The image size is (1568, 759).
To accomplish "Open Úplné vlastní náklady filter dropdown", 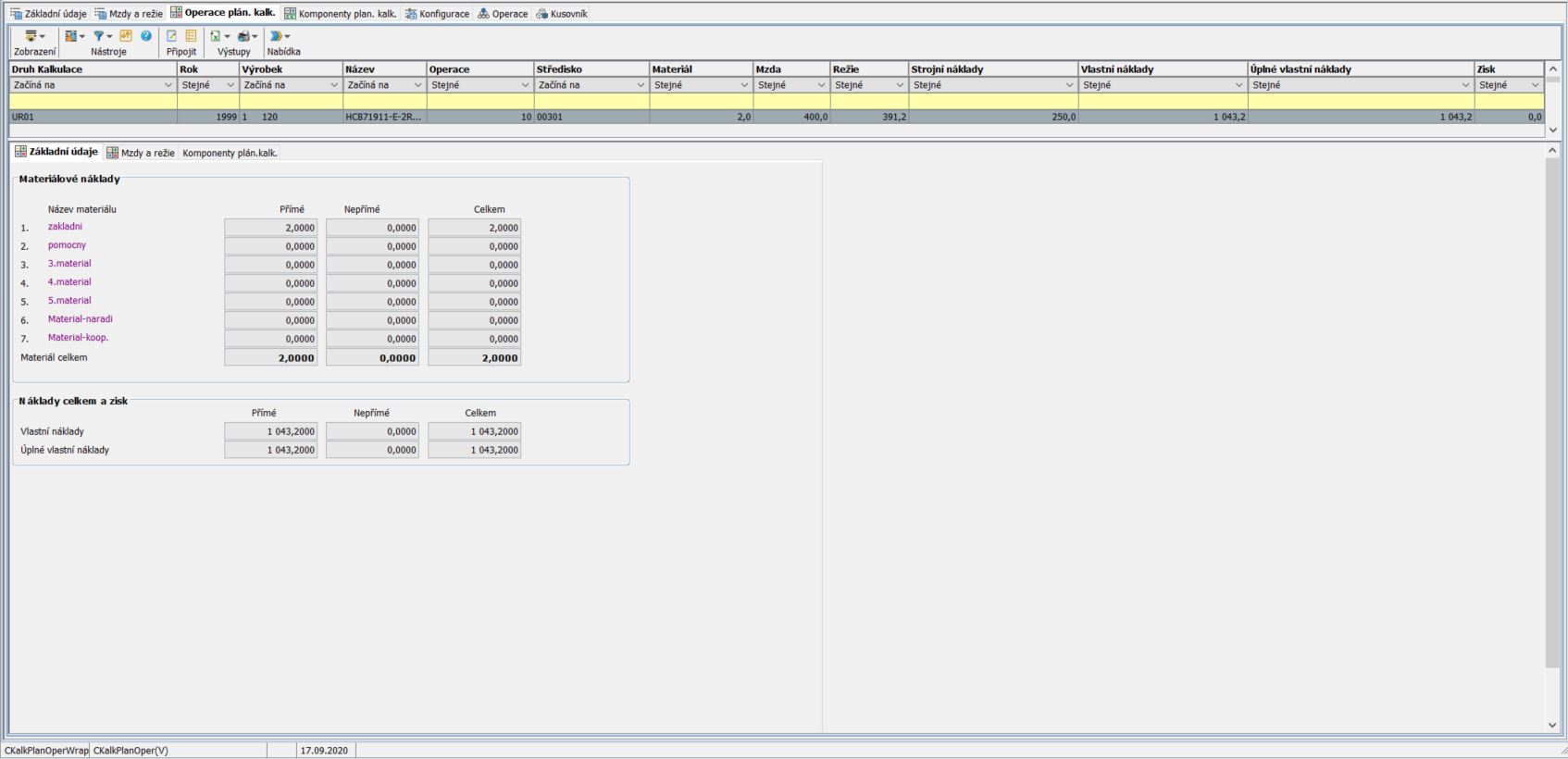I will click(1465, 85).
